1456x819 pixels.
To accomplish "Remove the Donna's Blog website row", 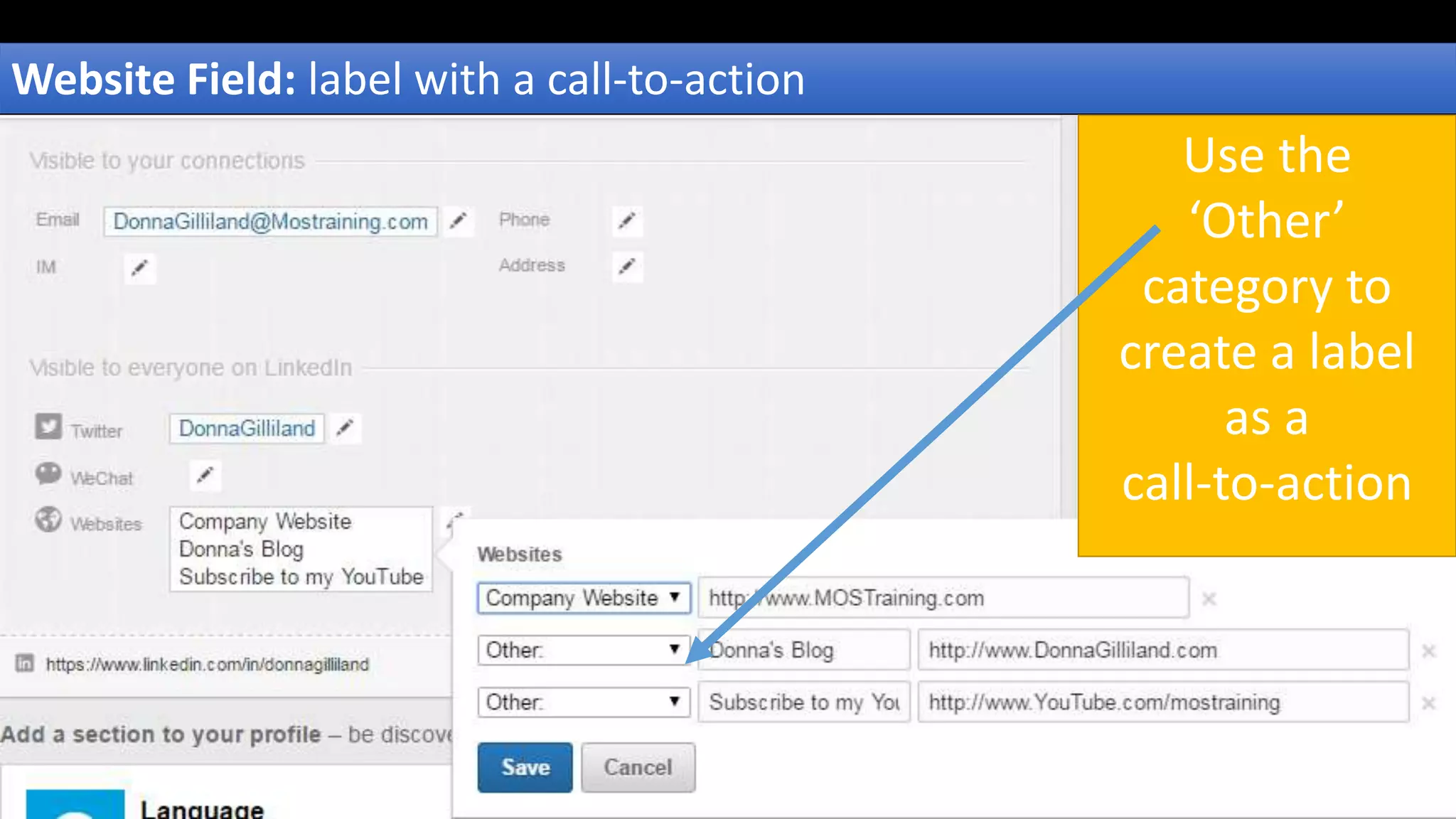I will click(1429, 651).
